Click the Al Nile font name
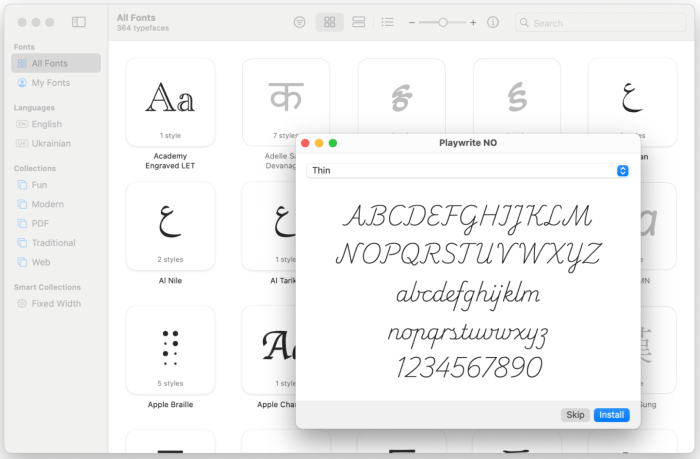Screen dimensions: 700x459 (170, 280)
